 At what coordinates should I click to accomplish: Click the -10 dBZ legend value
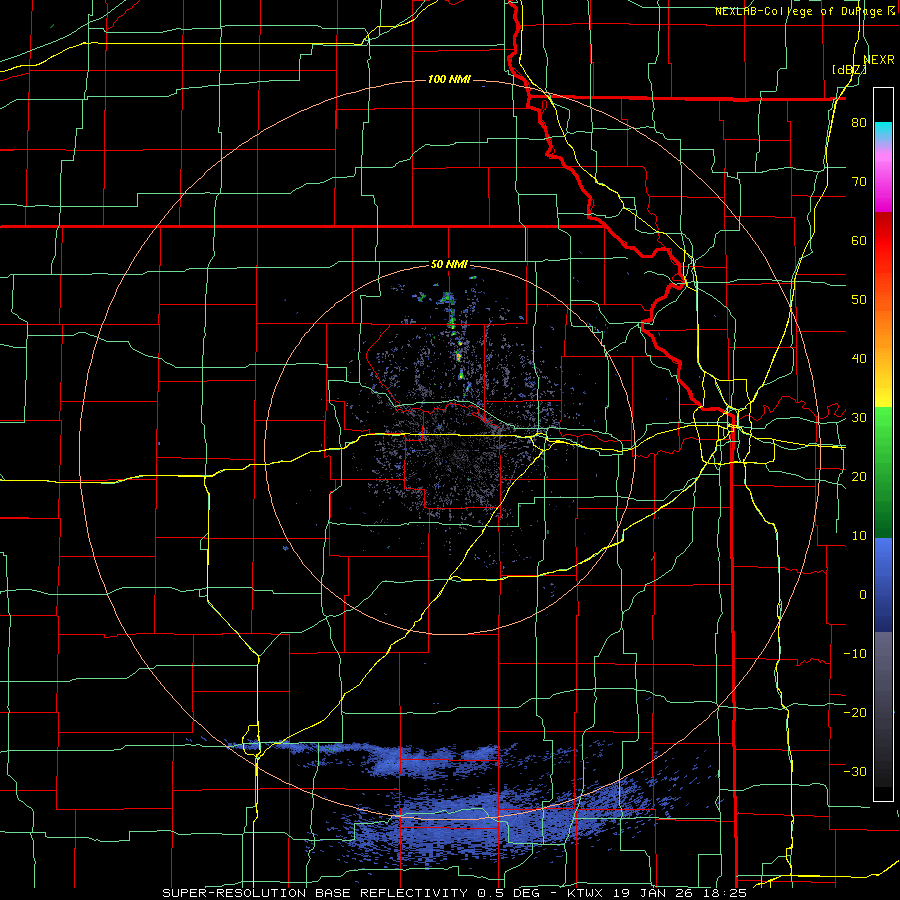point(855,654)
